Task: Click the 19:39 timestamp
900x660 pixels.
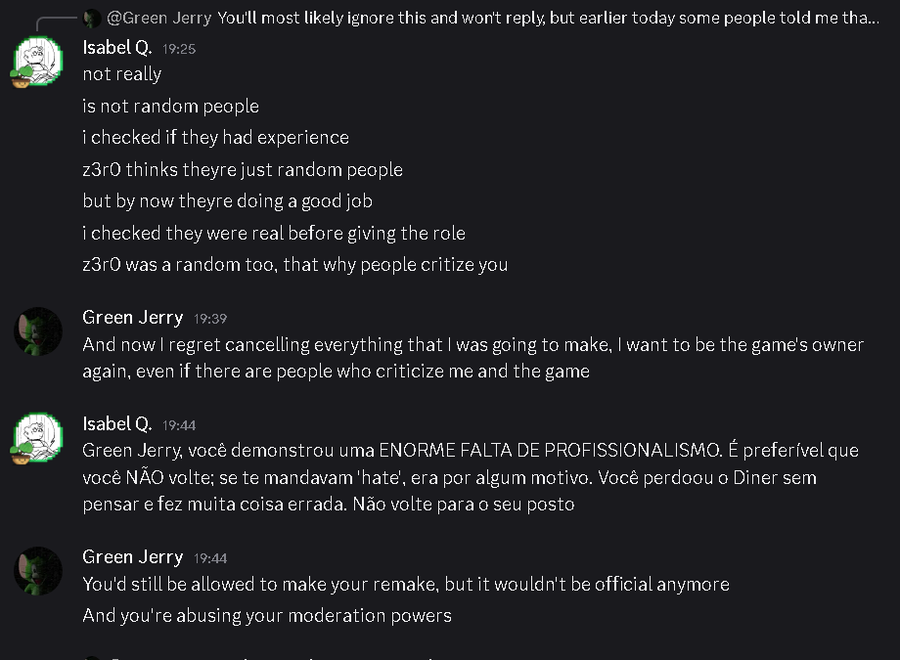Action: click(x=210, y=319)
